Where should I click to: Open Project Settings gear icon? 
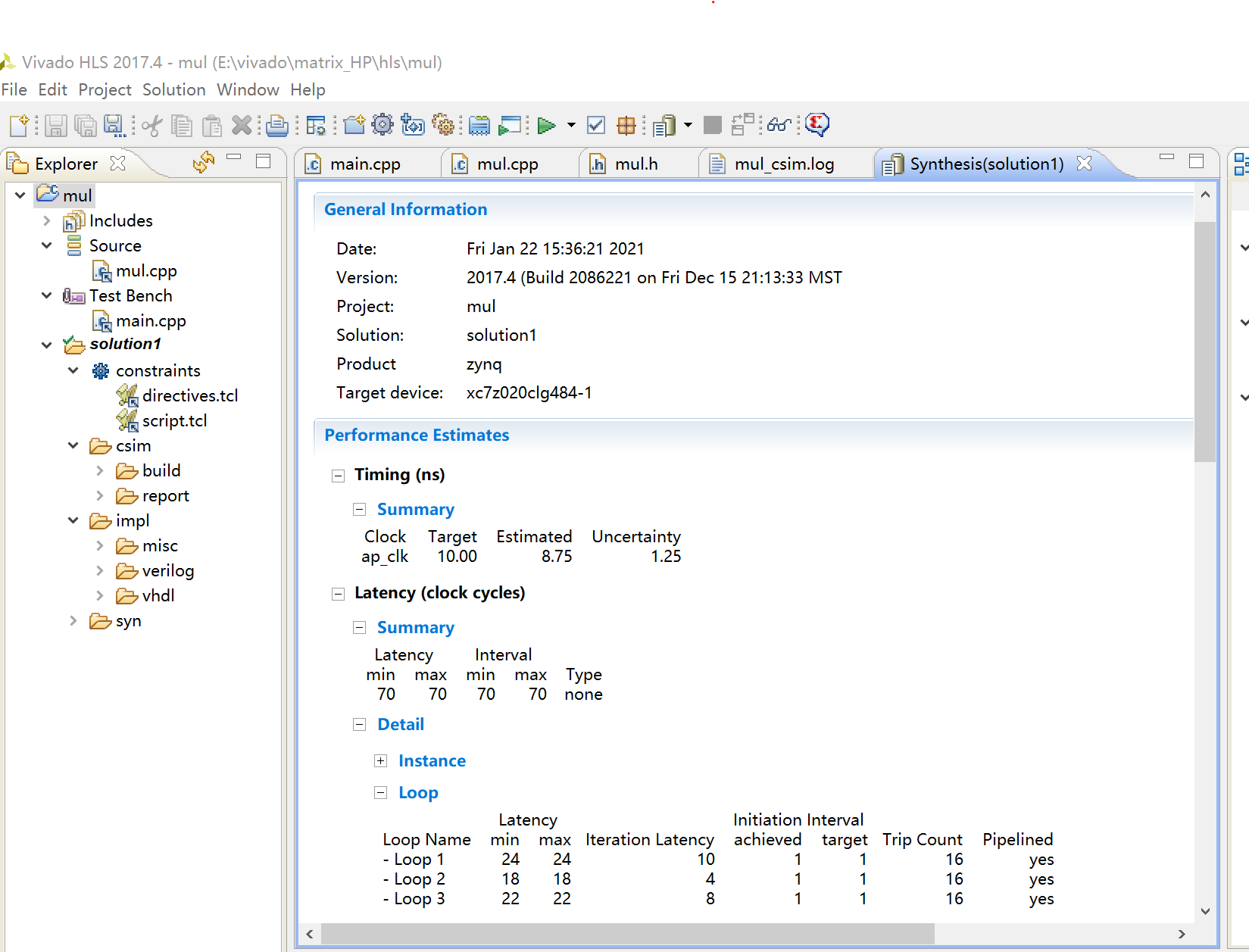coord(383,124)
